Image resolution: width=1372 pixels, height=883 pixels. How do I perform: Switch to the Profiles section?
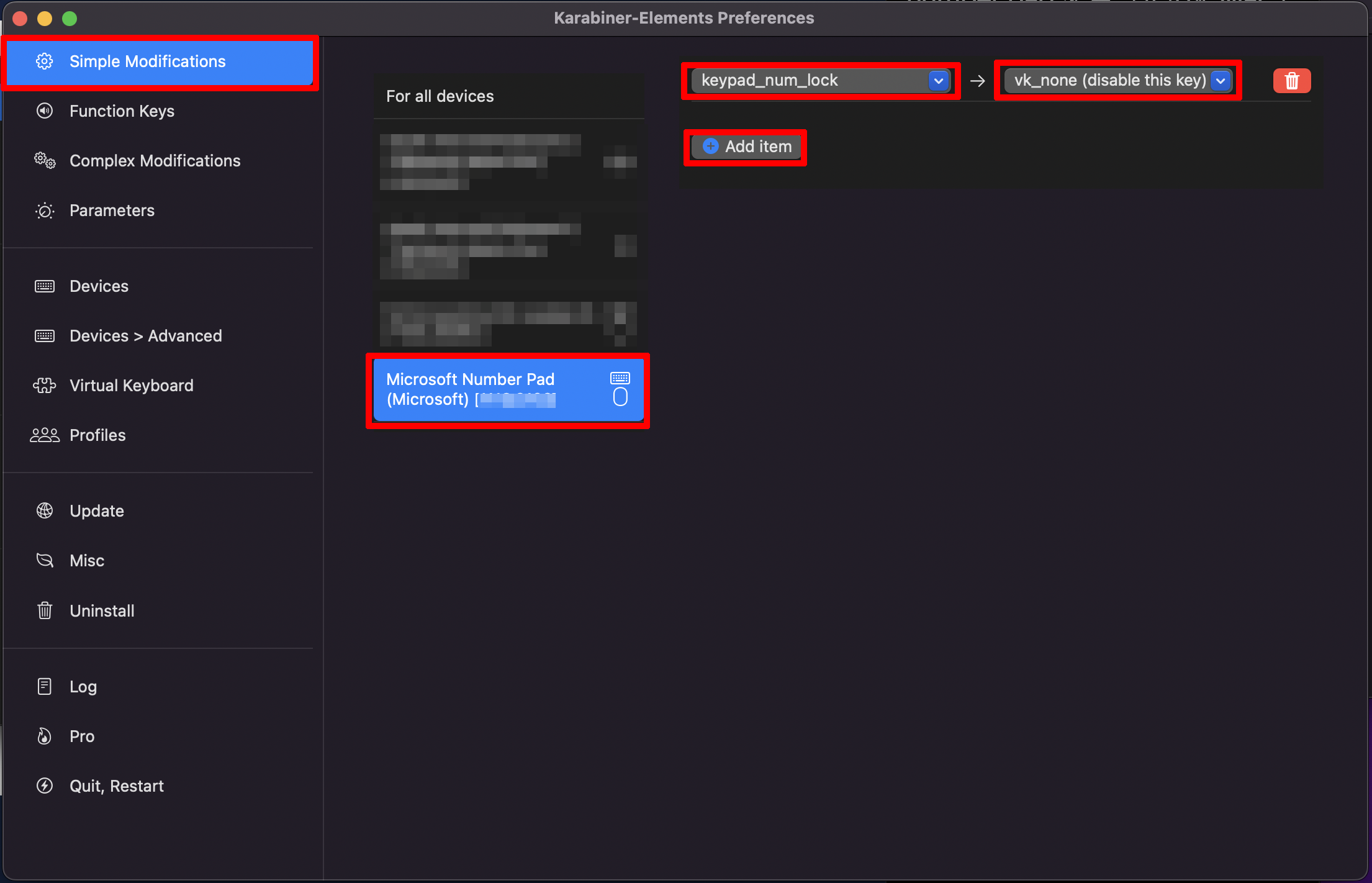160,435
